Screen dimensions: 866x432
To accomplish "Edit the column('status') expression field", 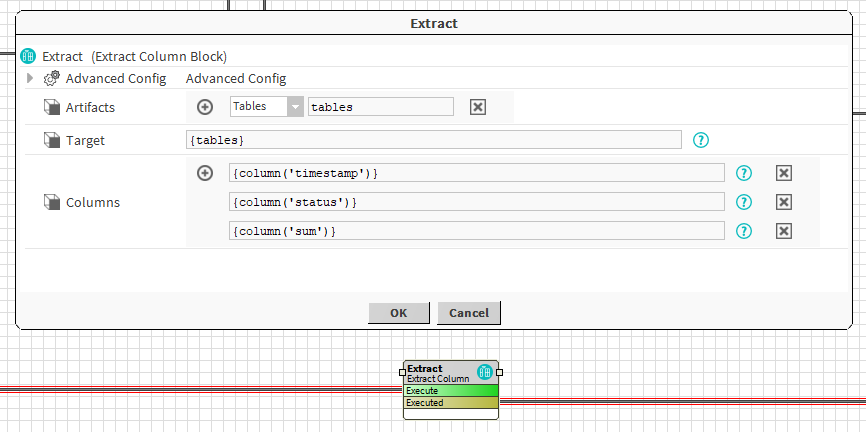I will (476, 202).
